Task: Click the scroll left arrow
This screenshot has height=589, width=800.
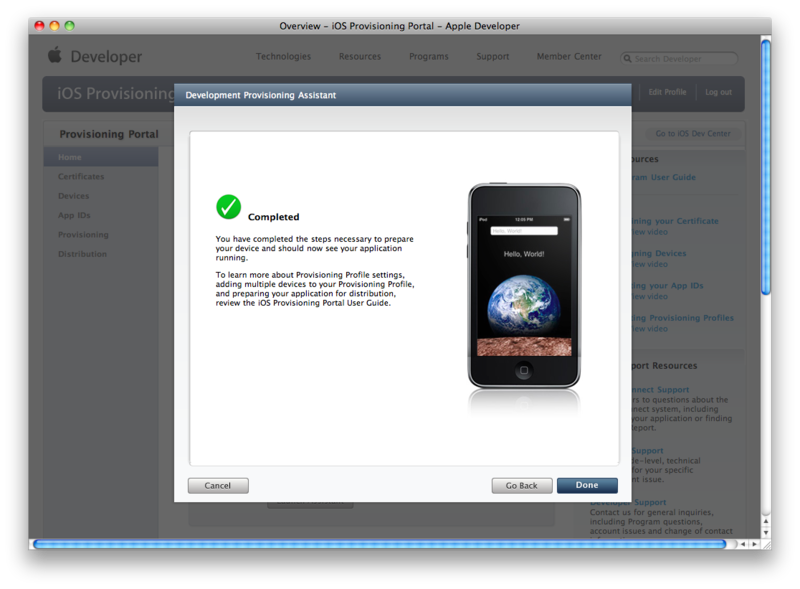Action: point(743,544)
